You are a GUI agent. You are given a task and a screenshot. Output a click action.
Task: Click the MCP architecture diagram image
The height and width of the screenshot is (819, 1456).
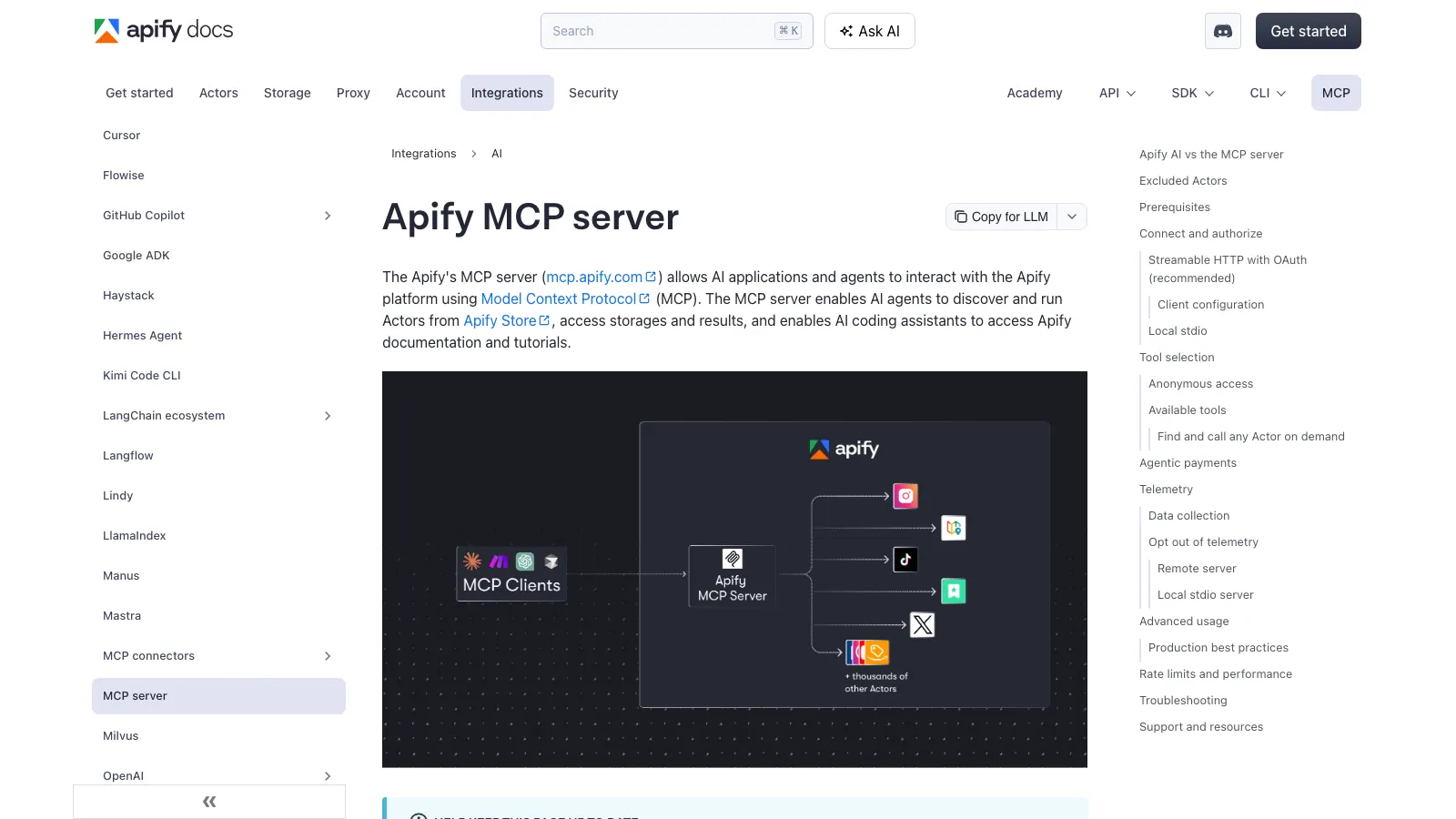[x=734, y=569]
